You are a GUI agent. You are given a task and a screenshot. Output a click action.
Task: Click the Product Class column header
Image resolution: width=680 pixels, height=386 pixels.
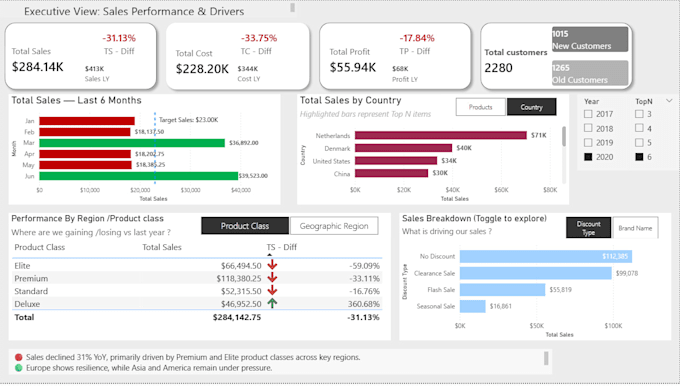coord(39,247)
